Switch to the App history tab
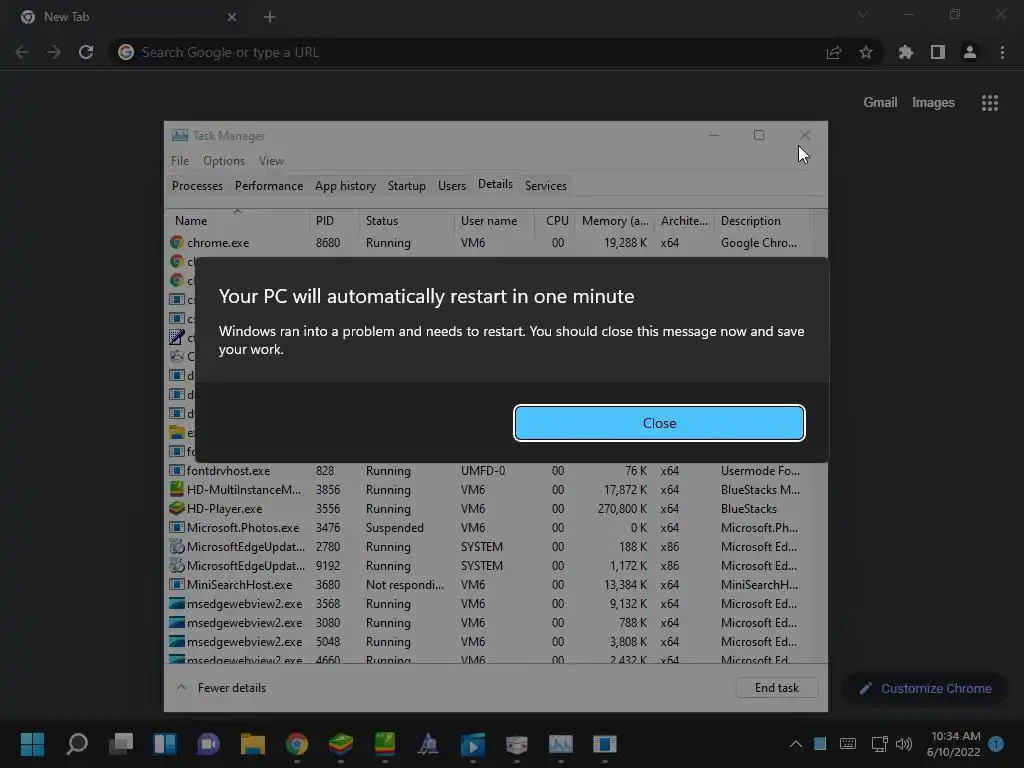 pos(345,185)
